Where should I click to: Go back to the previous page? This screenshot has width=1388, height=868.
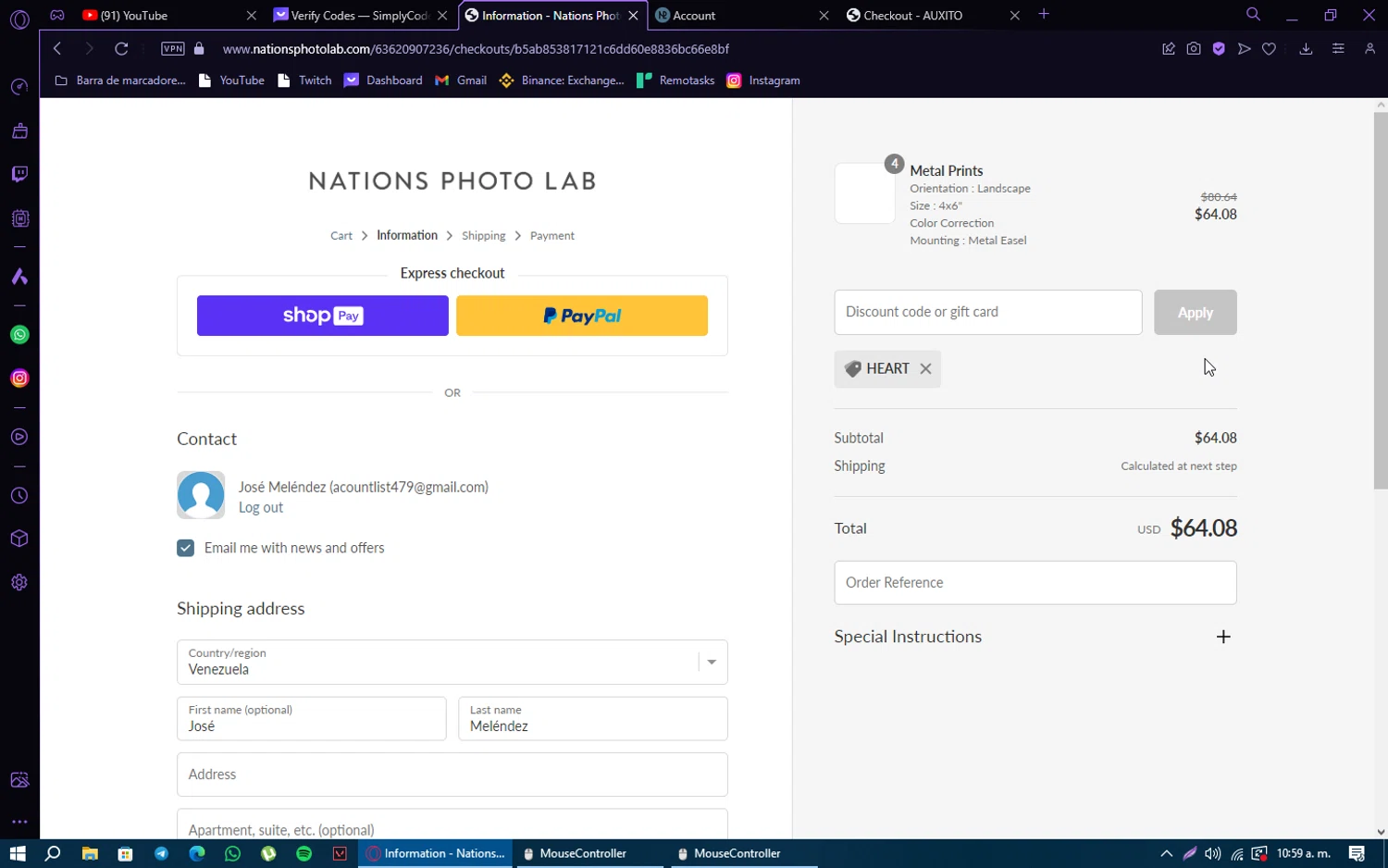coord(57,49)
